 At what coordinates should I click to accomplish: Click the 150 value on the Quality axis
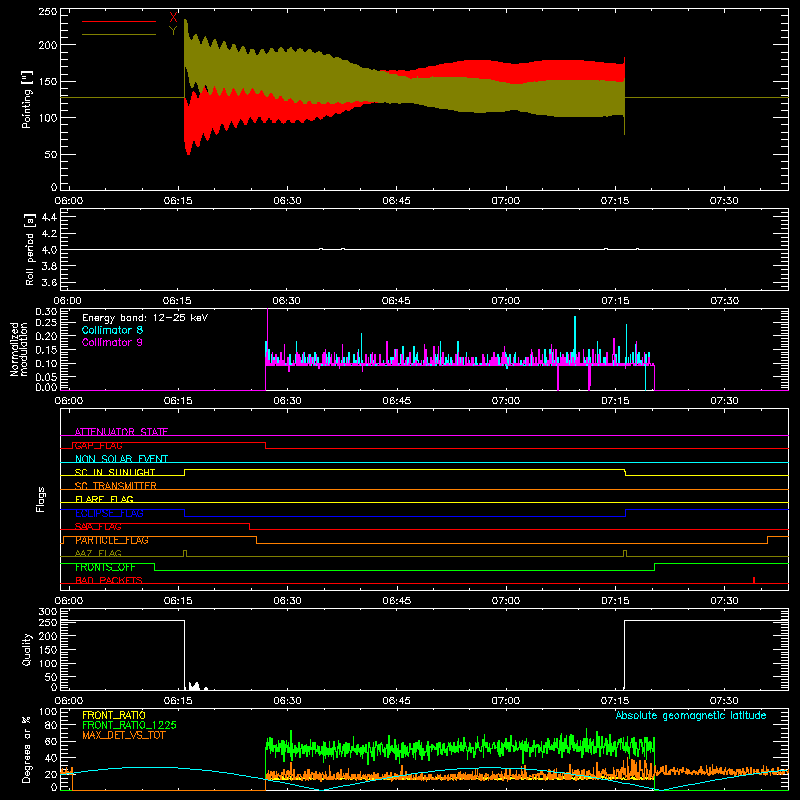(x=48, y=650)
